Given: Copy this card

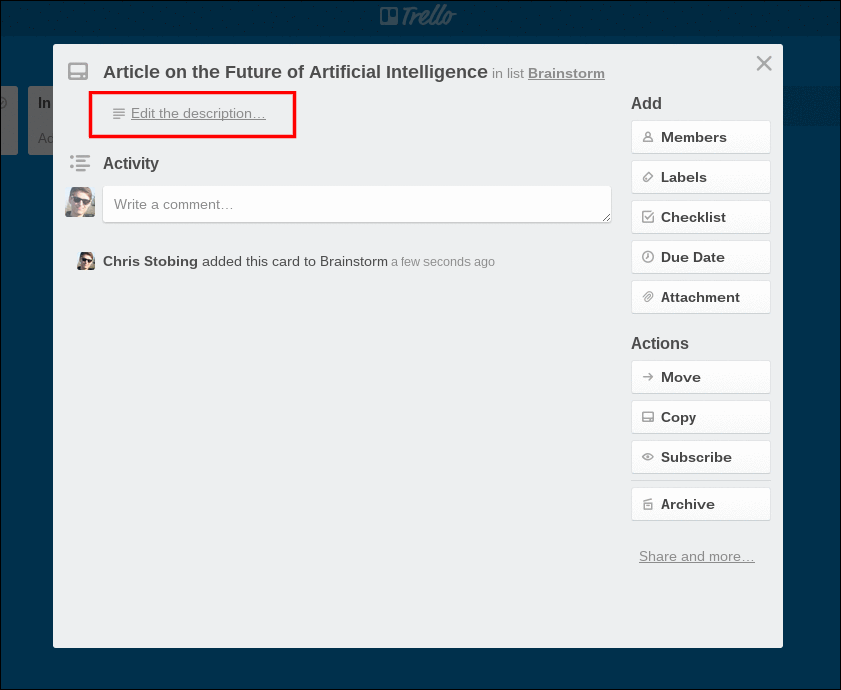Looking at the screenshot, I should 700,417.
